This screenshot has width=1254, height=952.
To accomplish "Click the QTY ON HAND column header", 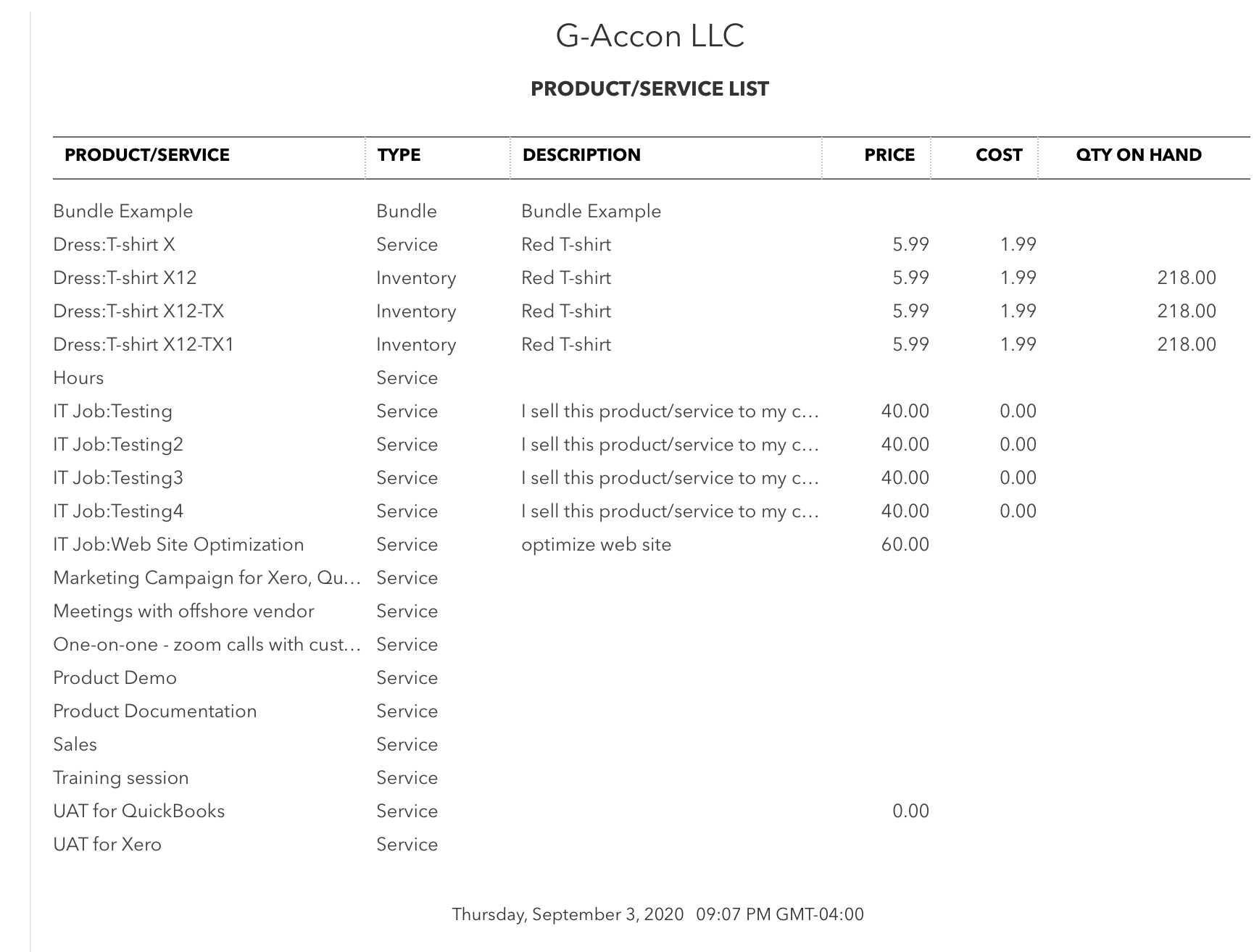I will click(x=1138, y=155).
